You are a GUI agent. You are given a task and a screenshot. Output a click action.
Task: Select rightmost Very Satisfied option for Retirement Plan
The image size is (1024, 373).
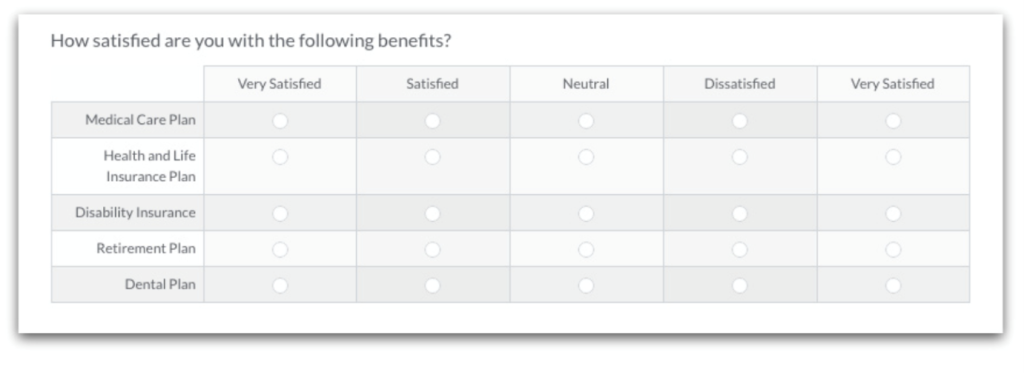point(893,250)
